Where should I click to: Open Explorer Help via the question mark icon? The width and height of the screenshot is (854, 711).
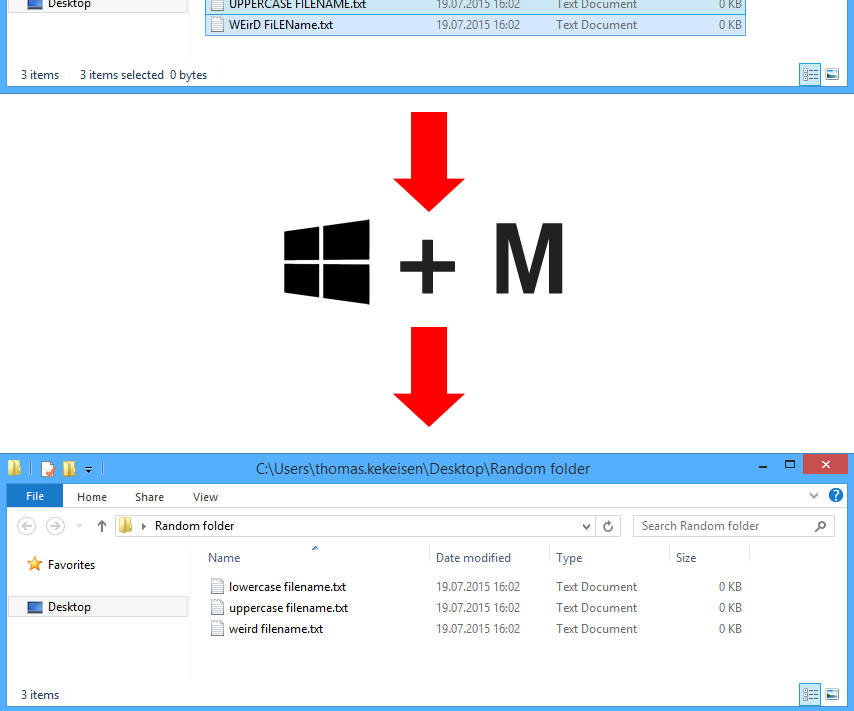(836, 495)
